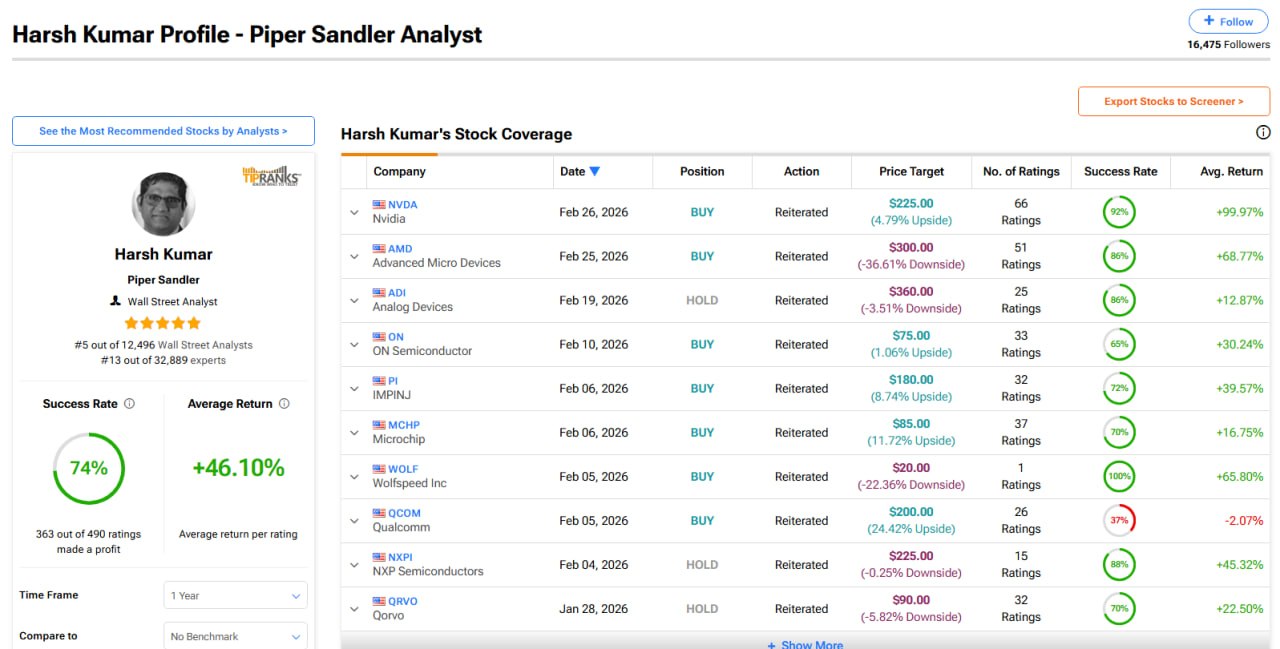Expand the IMPINJ row chevron
The image size is (1280, 649).
pyautogui.click(x=354, y=388)
